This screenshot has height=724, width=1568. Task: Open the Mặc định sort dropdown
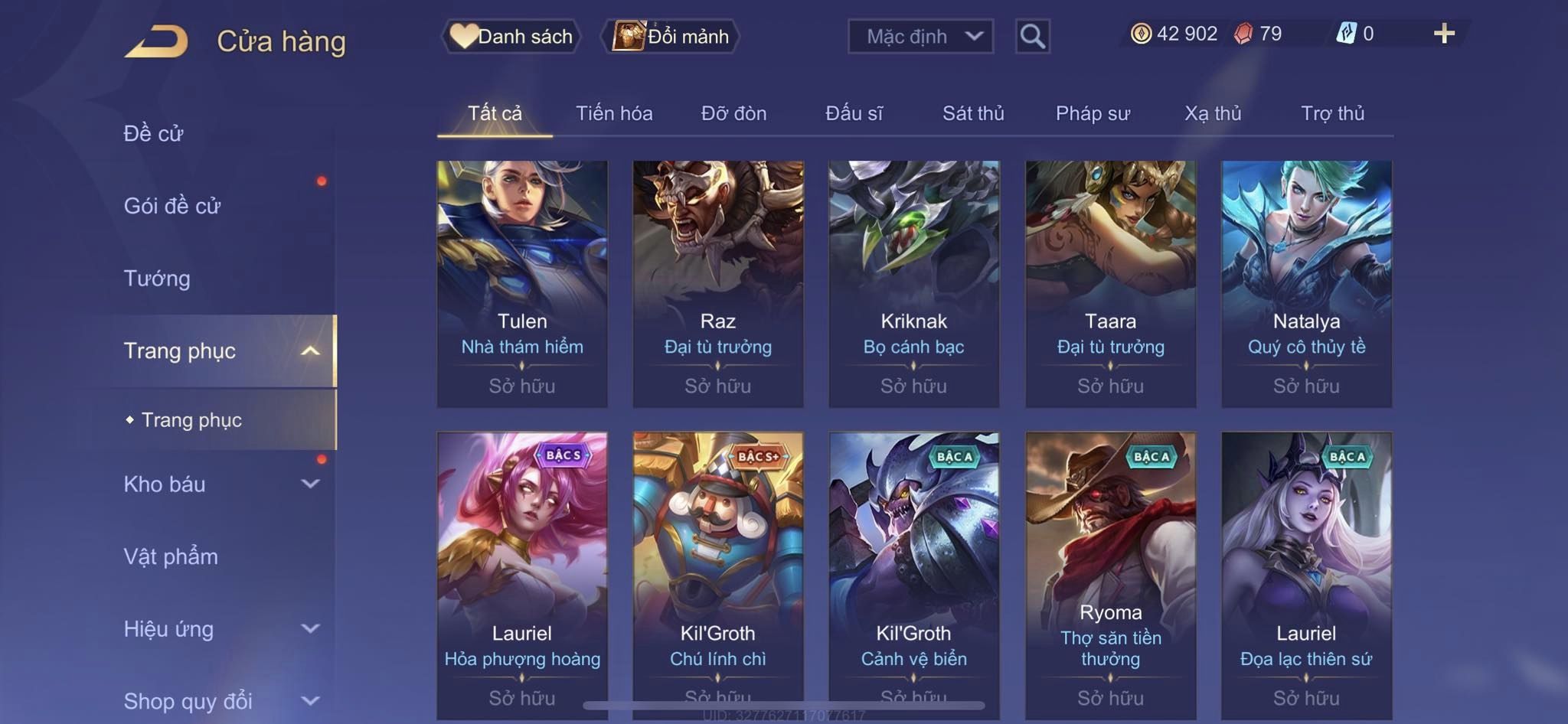[x=920, y=36]
